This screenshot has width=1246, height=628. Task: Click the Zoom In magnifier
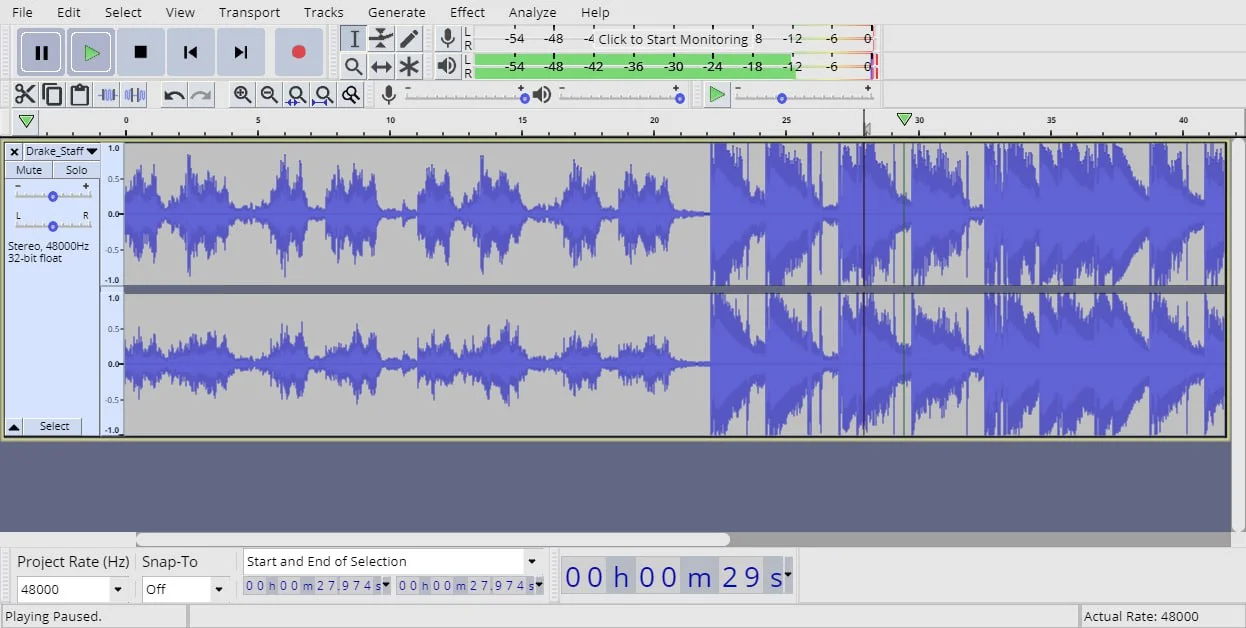click(242, 95)
